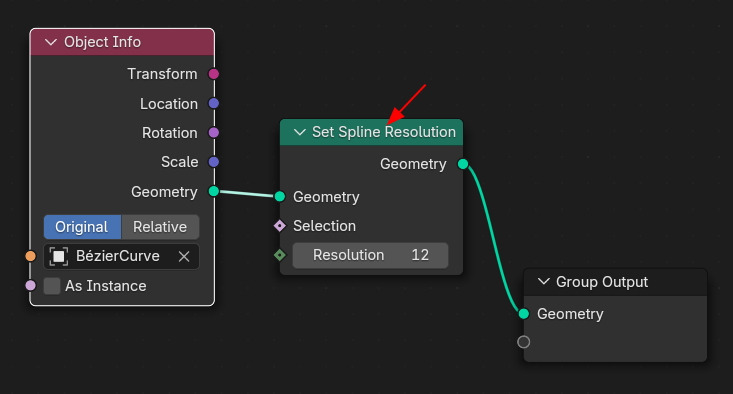Switch to Relative transform space
733x394 pixels.
click(160, 227)
